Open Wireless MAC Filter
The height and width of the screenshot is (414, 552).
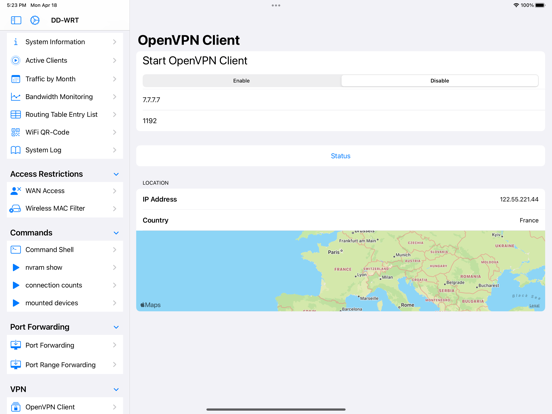coord(65,209)
